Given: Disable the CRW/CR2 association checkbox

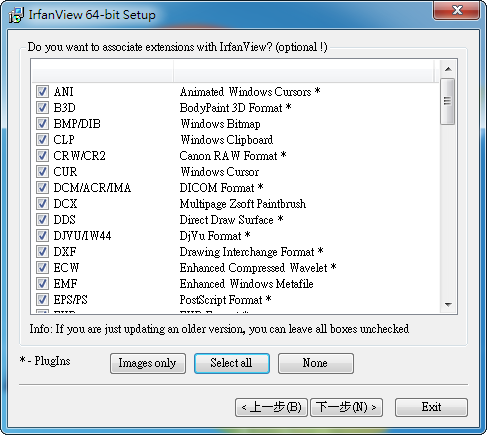Looking at the screenshot, I should click(42, 156).
